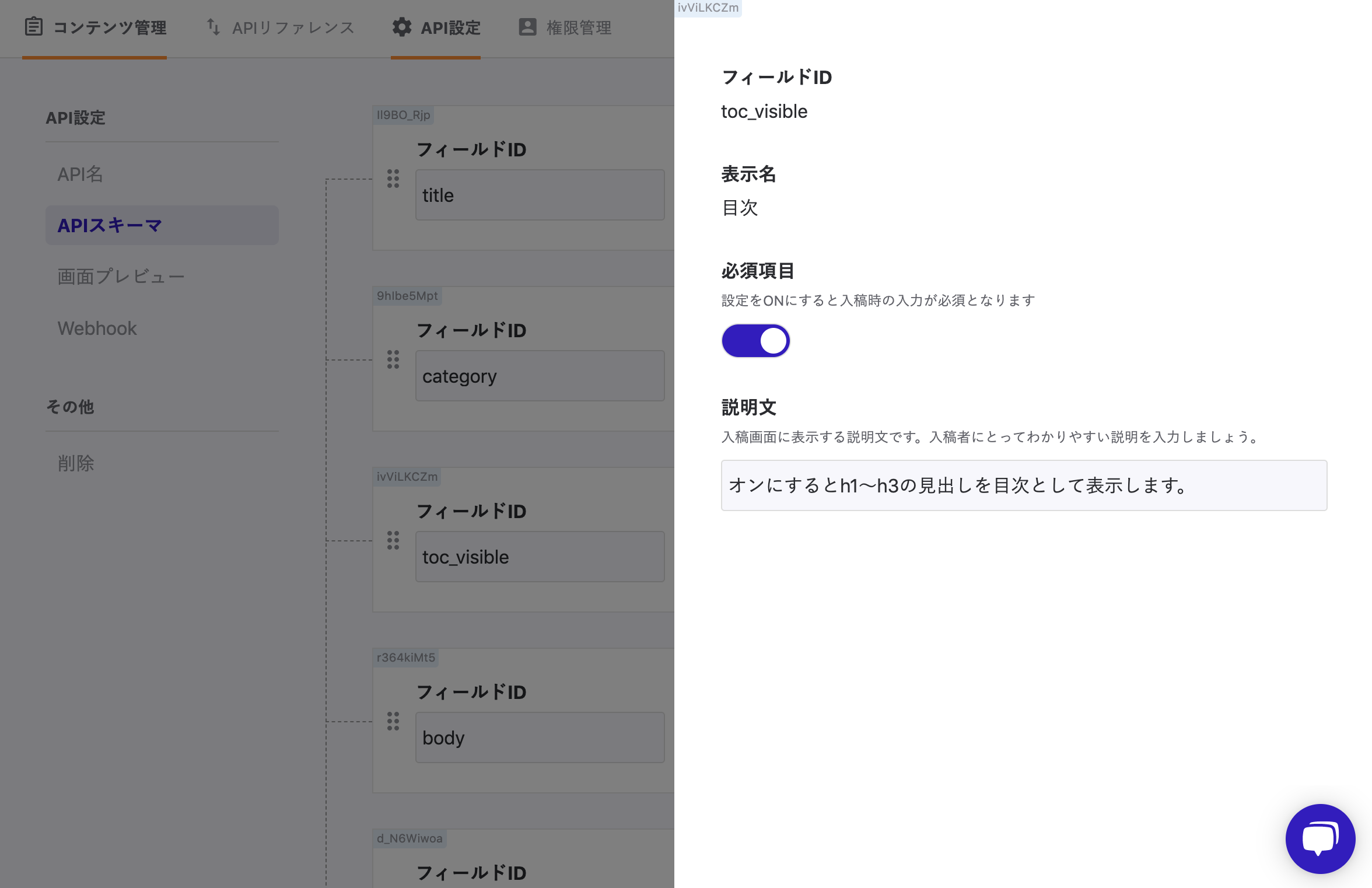Image resolution: width=1372 pixels, height=888 pixels.
Task: Select API名 in the sidebar
Action: (80, 174)
